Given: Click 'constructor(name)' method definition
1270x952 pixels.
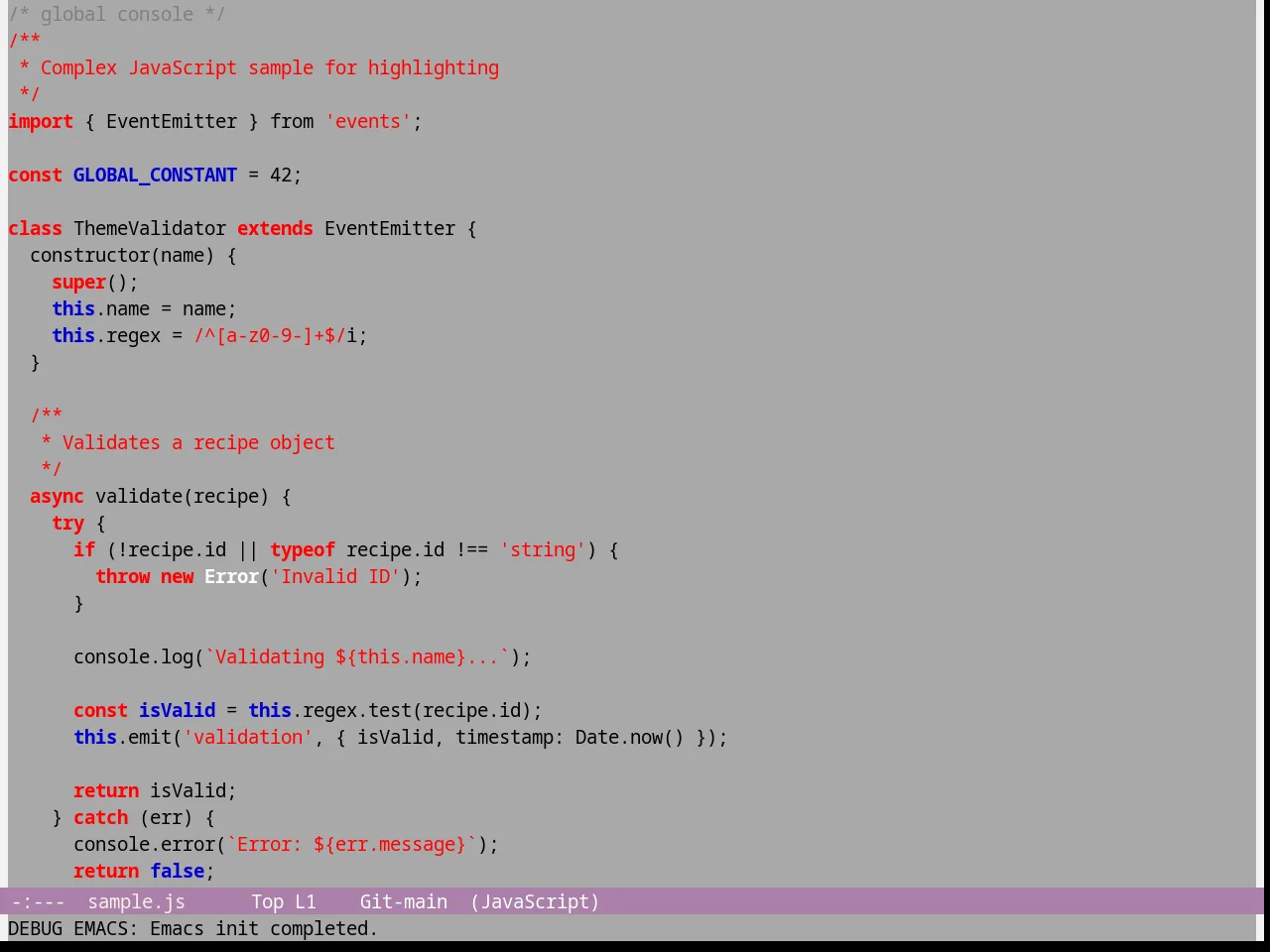Looking at the screenshot, I should point(122,255).
